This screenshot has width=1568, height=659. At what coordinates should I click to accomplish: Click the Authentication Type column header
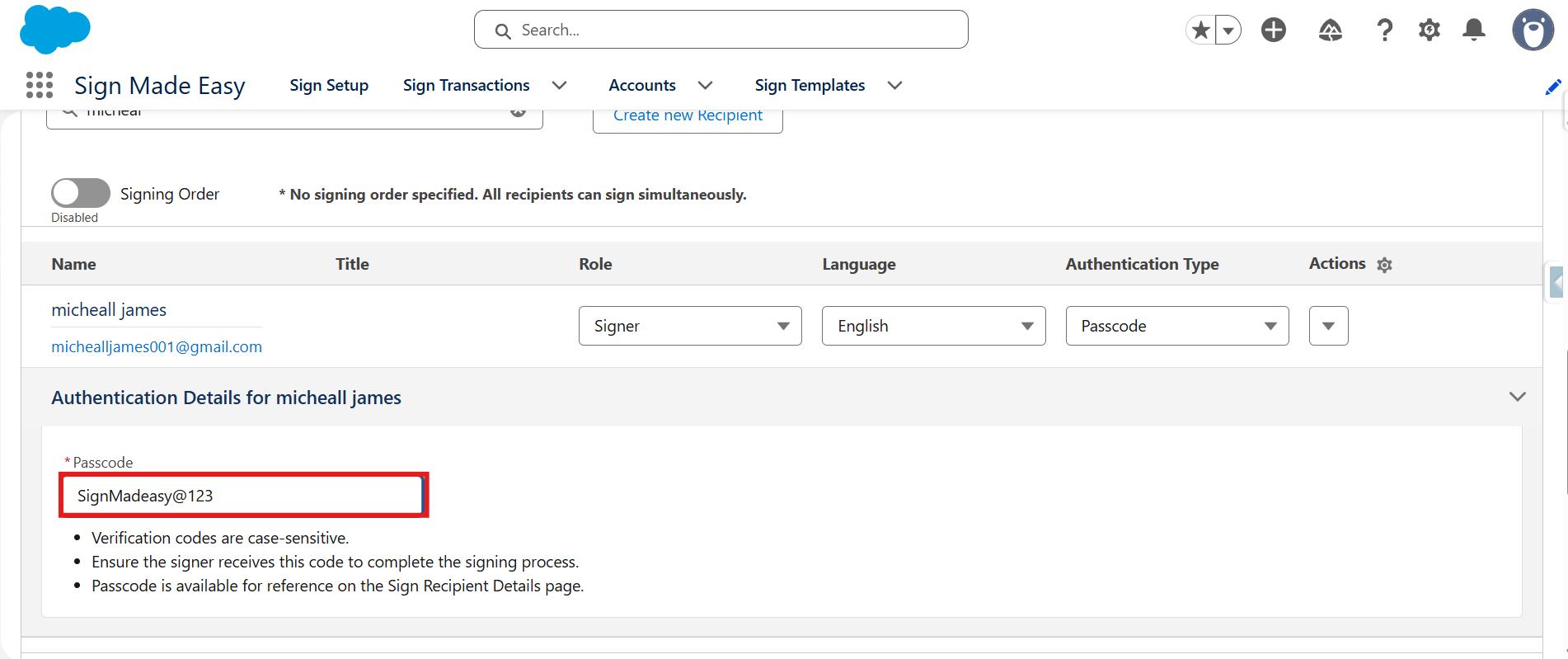click(1142, 264)
